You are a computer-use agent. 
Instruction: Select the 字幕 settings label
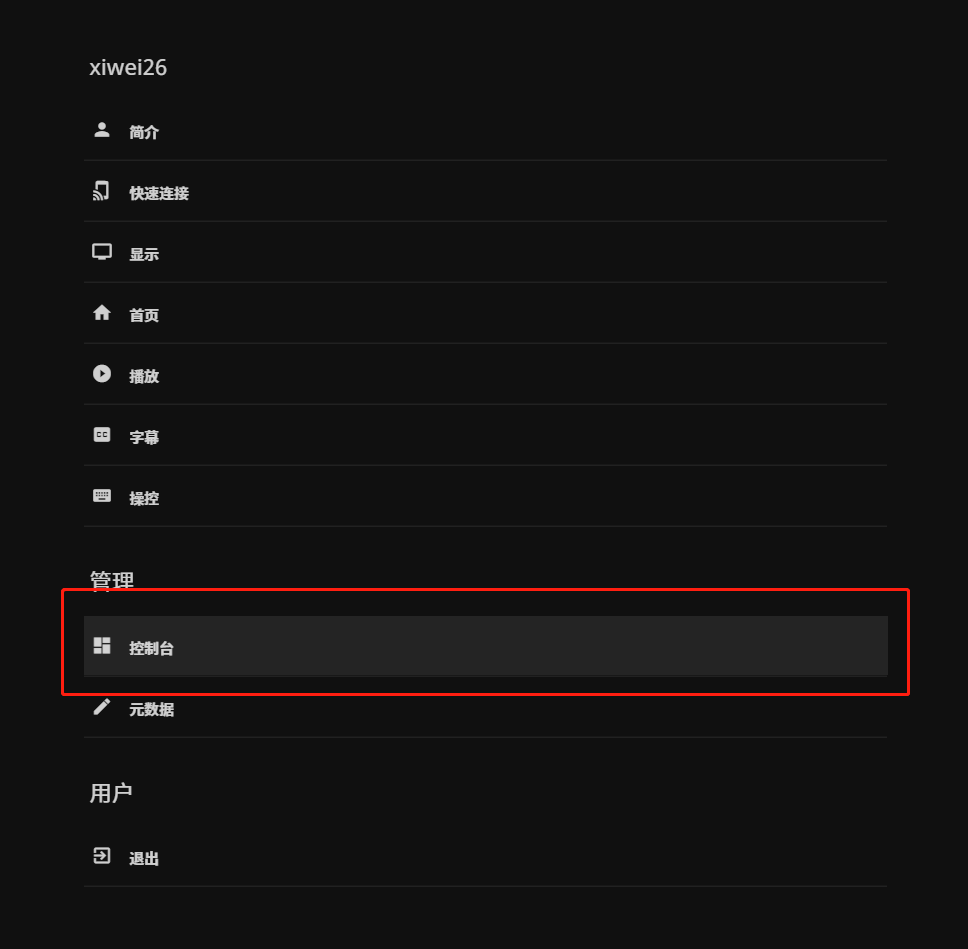pyautogui.click(x=144, y=437)
